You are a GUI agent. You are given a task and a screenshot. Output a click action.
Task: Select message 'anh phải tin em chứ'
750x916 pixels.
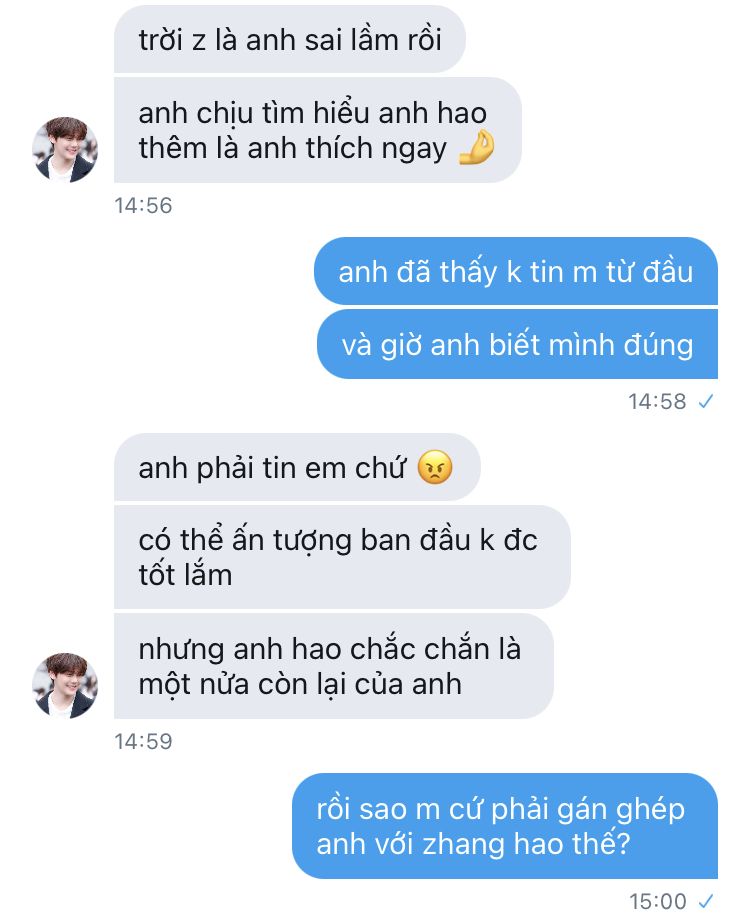point(297,467)
